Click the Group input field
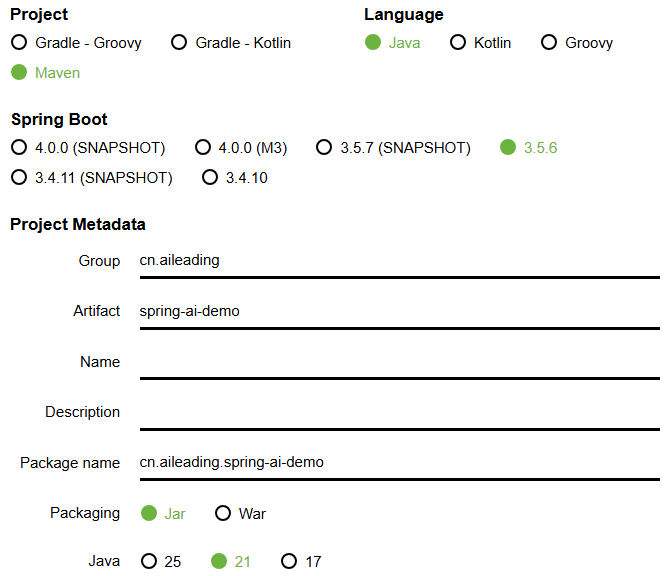The height and width of the screenshot is (576, 671). coord(399,261)
